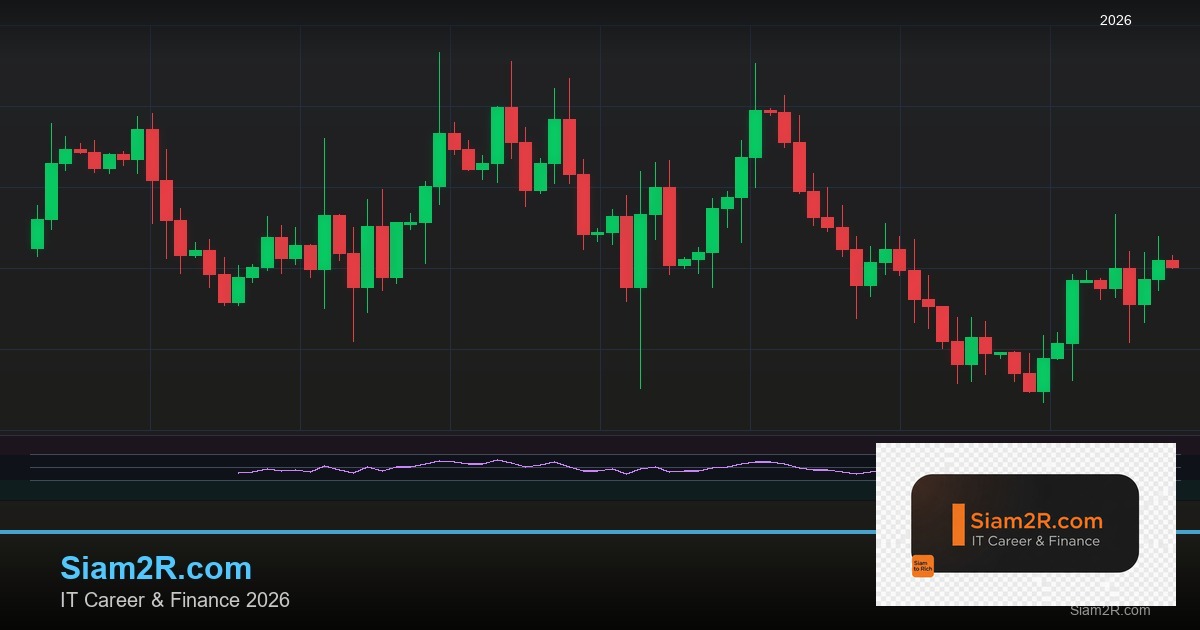Open the blue Siam2R.com heading link
The width and height of the screenshot is (1200, 630).
(156, 568)
